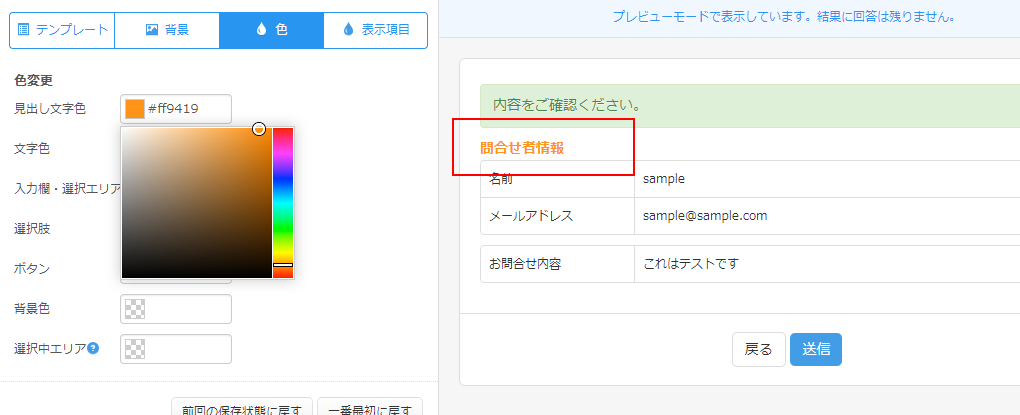The height and width of the screenshot is (415, 1020).
Task: Click the transparent 背景色 swatch
Action: click(135, 309)
